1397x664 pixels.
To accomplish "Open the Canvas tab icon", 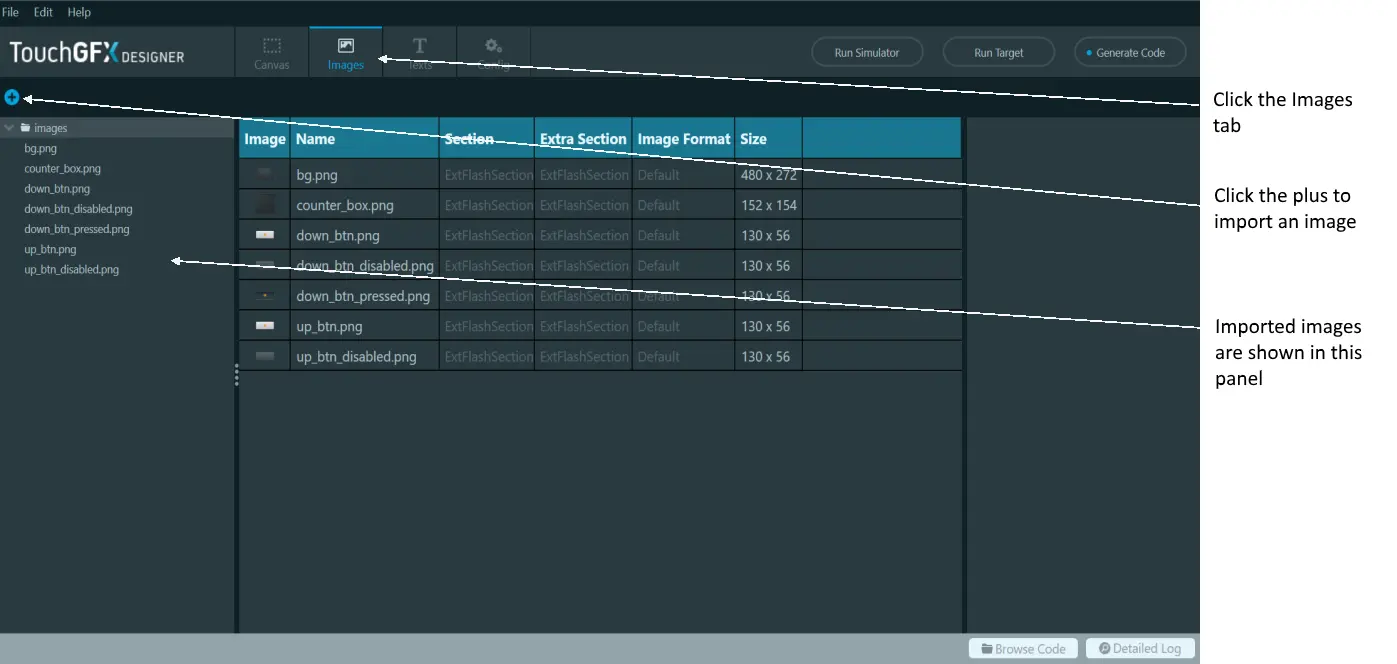I will click(x=272, y=46).
